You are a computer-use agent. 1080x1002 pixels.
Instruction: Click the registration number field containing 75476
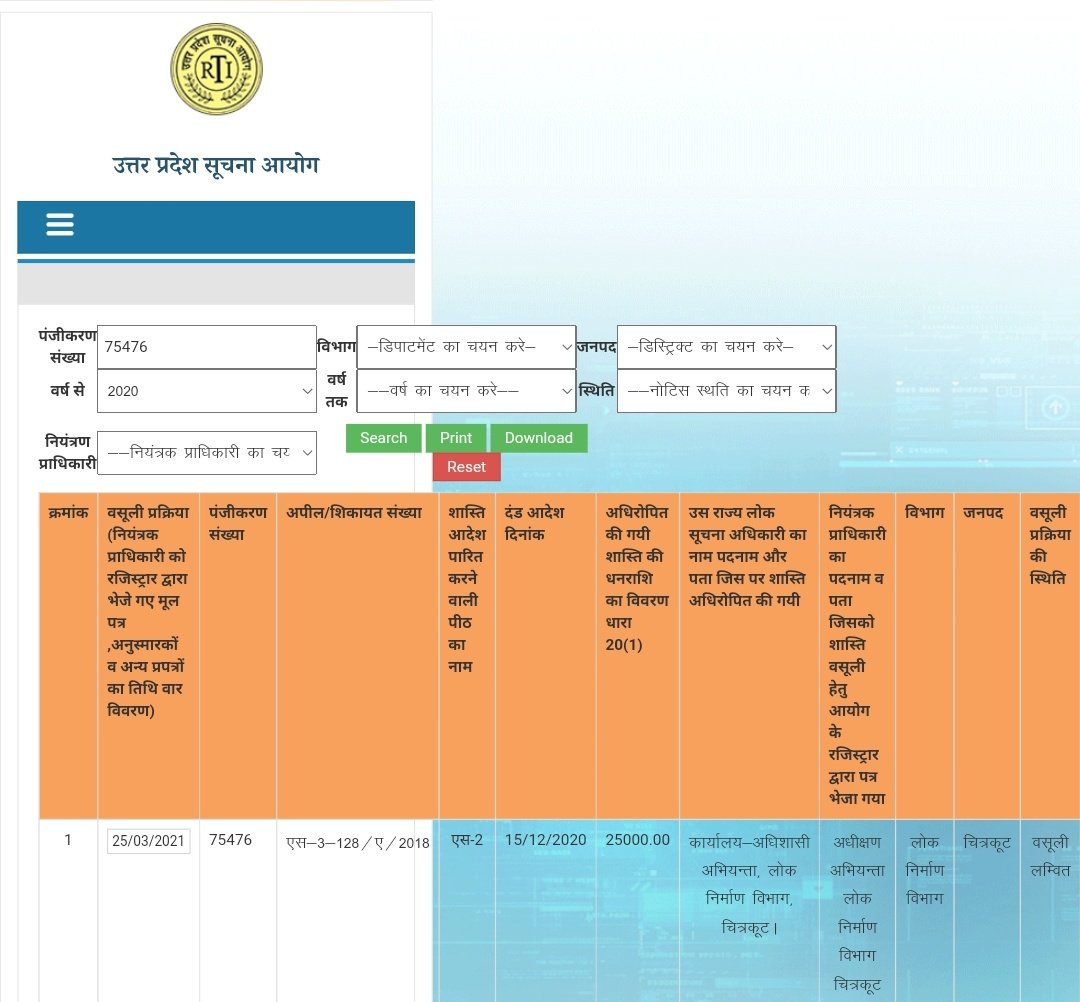point(207,346)
